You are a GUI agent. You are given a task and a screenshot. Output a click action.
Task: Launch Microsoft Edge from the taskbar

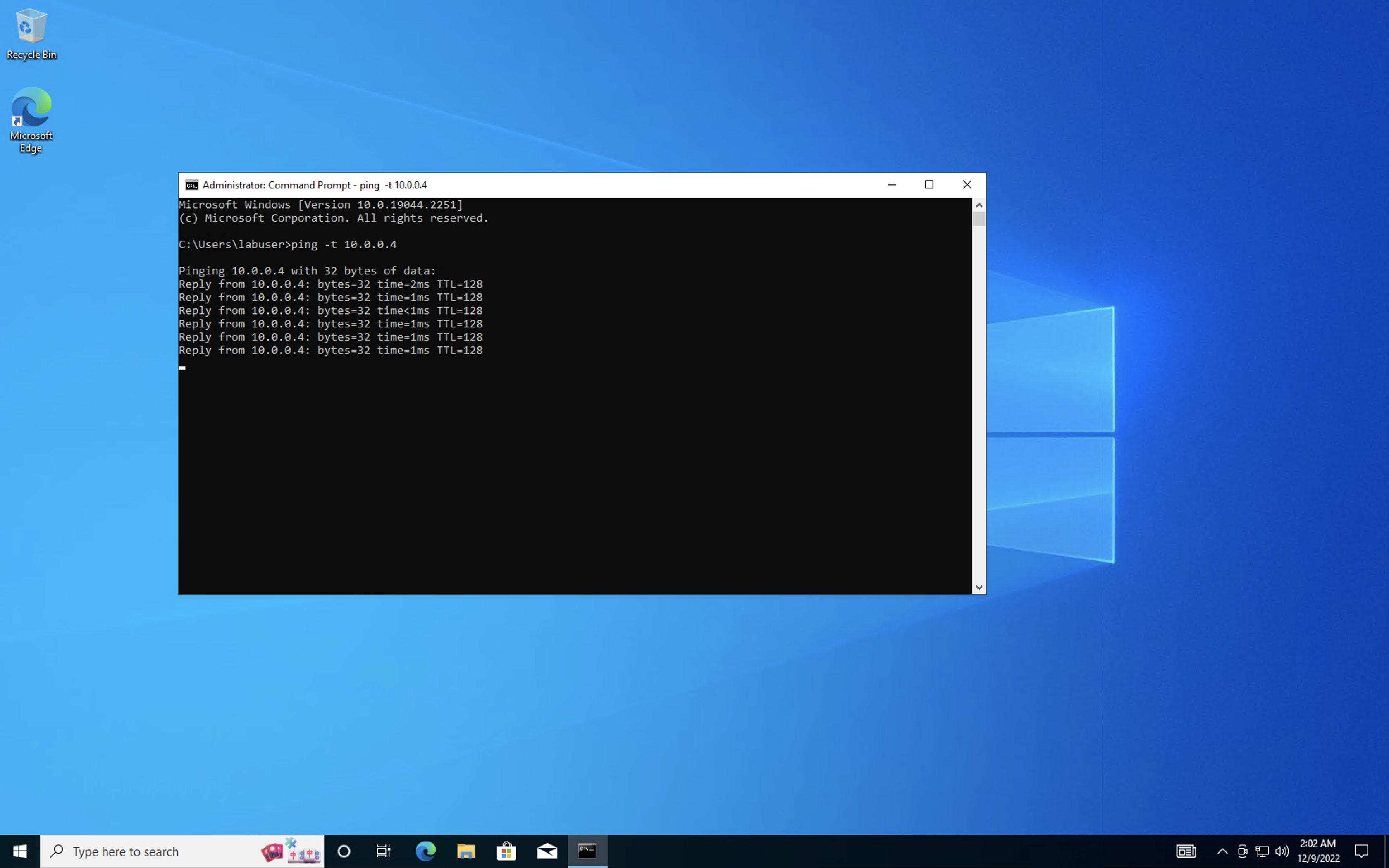(x=425, y=851)
